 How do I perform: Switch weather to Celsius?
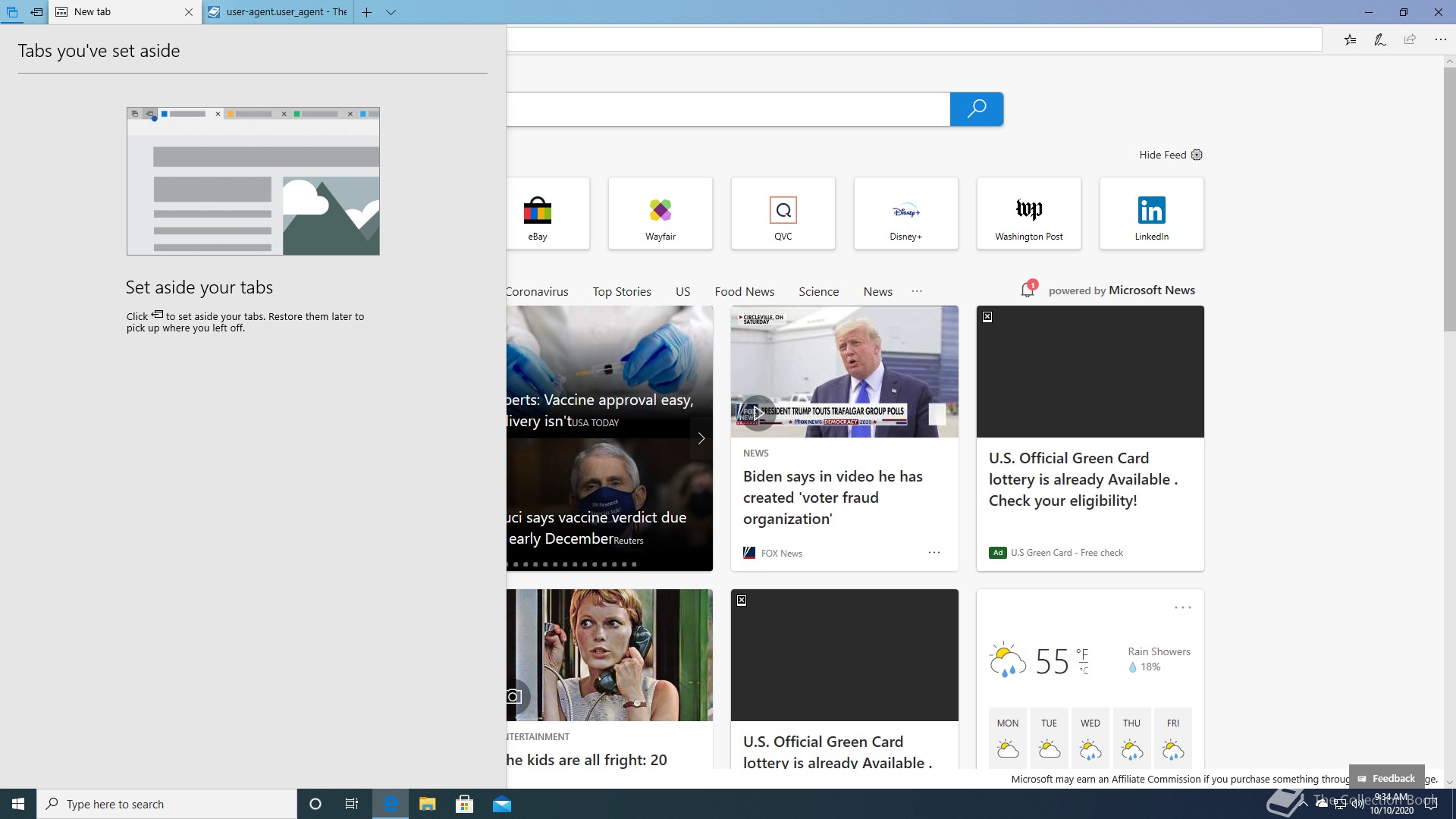[x=1084, y=670]
